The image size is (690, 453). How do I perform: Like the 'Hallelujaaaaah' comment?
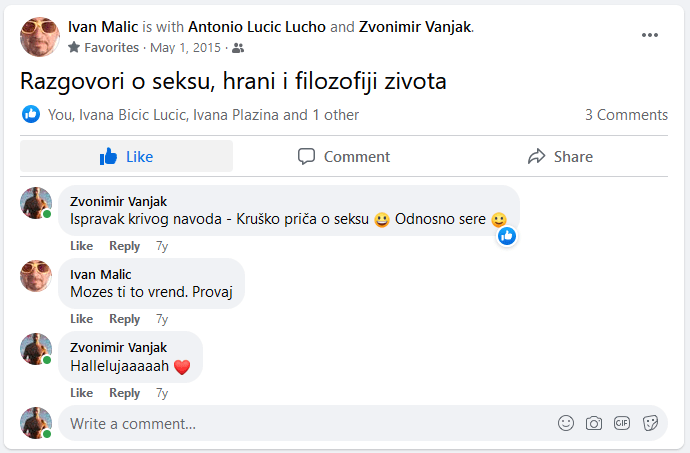coord(81,393)
